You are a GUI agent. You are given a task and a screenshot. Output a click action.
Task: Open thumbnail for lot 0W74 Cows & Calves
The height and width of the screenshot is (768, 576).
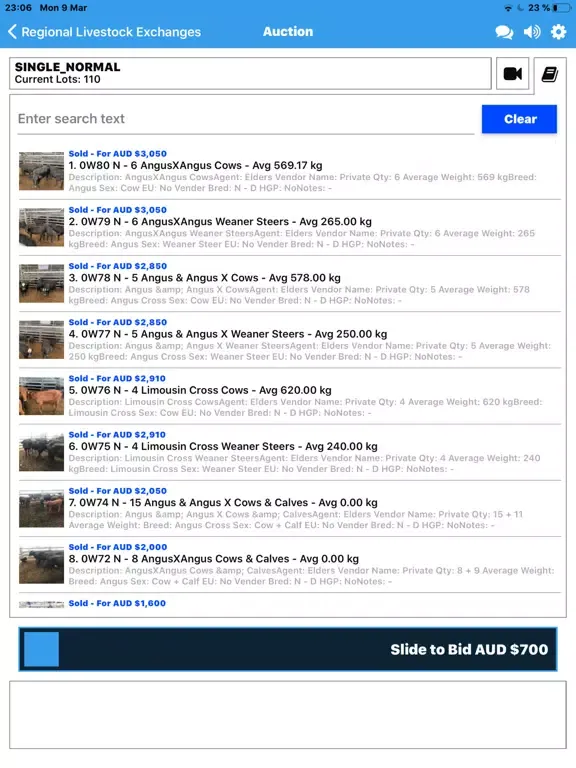42,508
